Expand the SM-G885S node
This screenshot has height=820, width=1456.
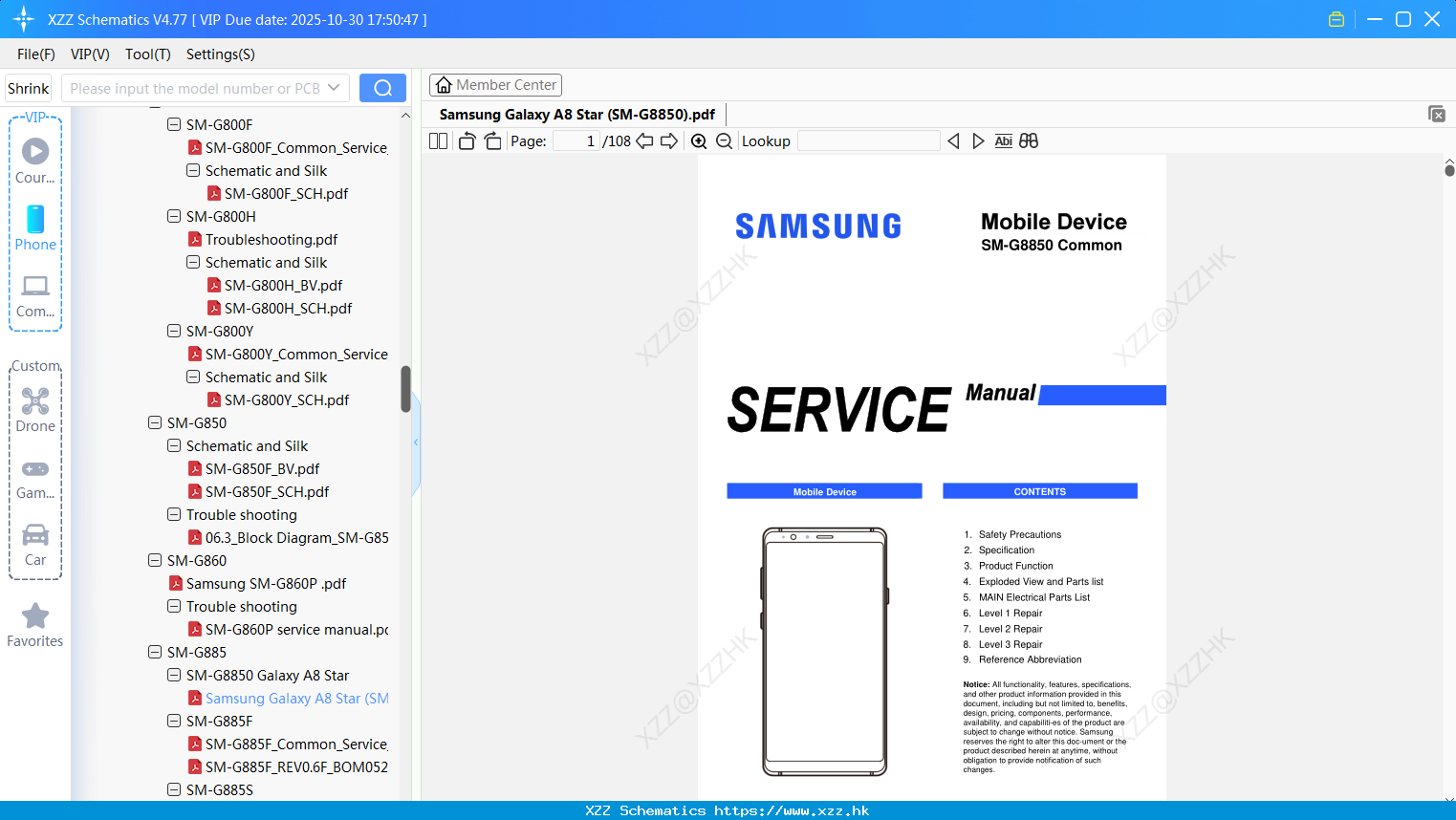tap(174, 789)
